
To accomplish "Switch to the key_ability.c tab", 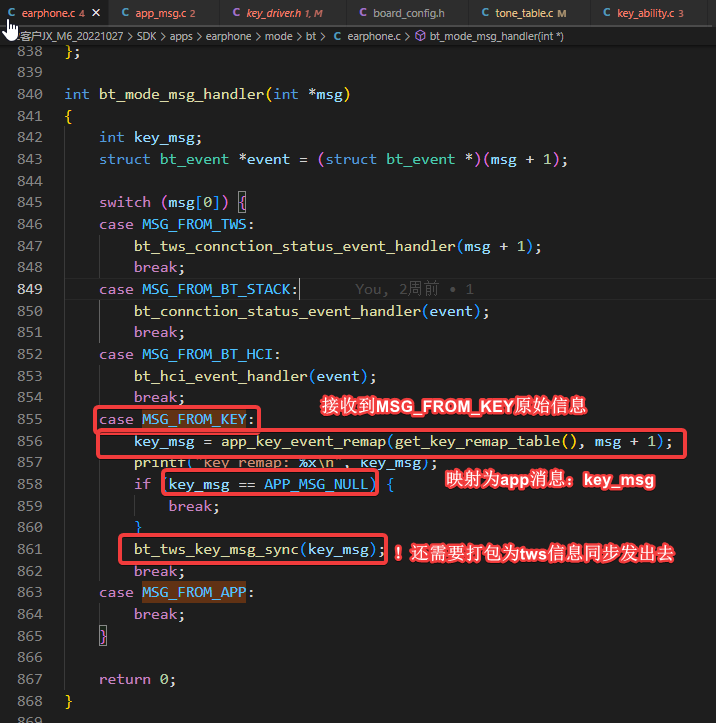I will tap(649, 13).
